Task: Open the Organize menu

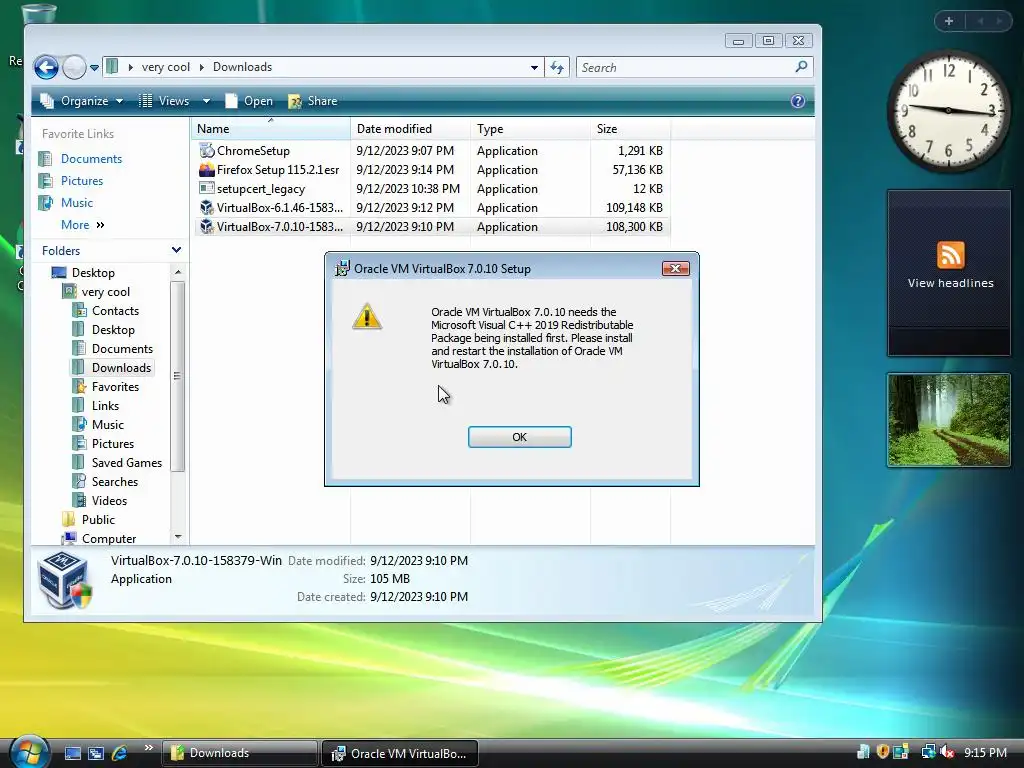Action: coord(82,101)
